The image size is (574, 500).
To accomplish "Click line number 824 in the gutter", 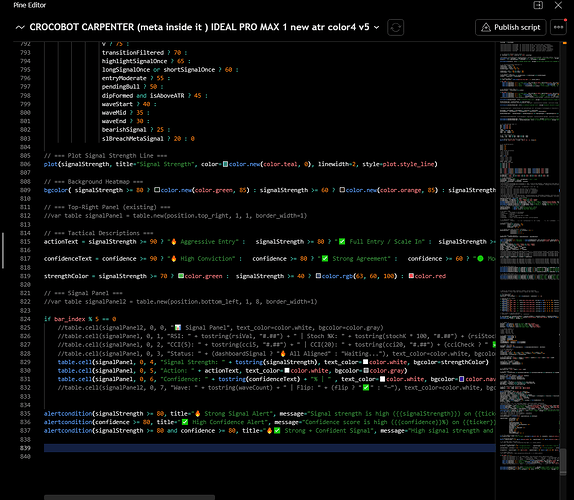I will point(25,319).
